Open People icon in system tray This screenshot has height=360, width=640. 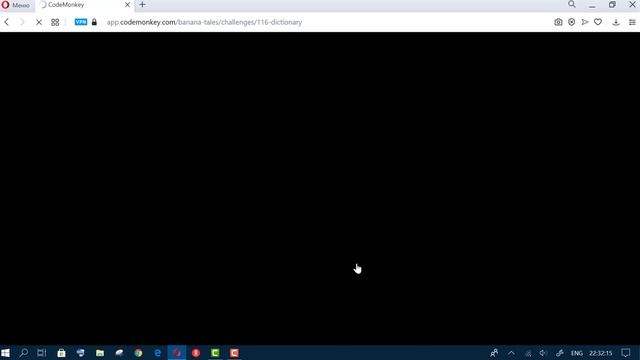point(494,353)
